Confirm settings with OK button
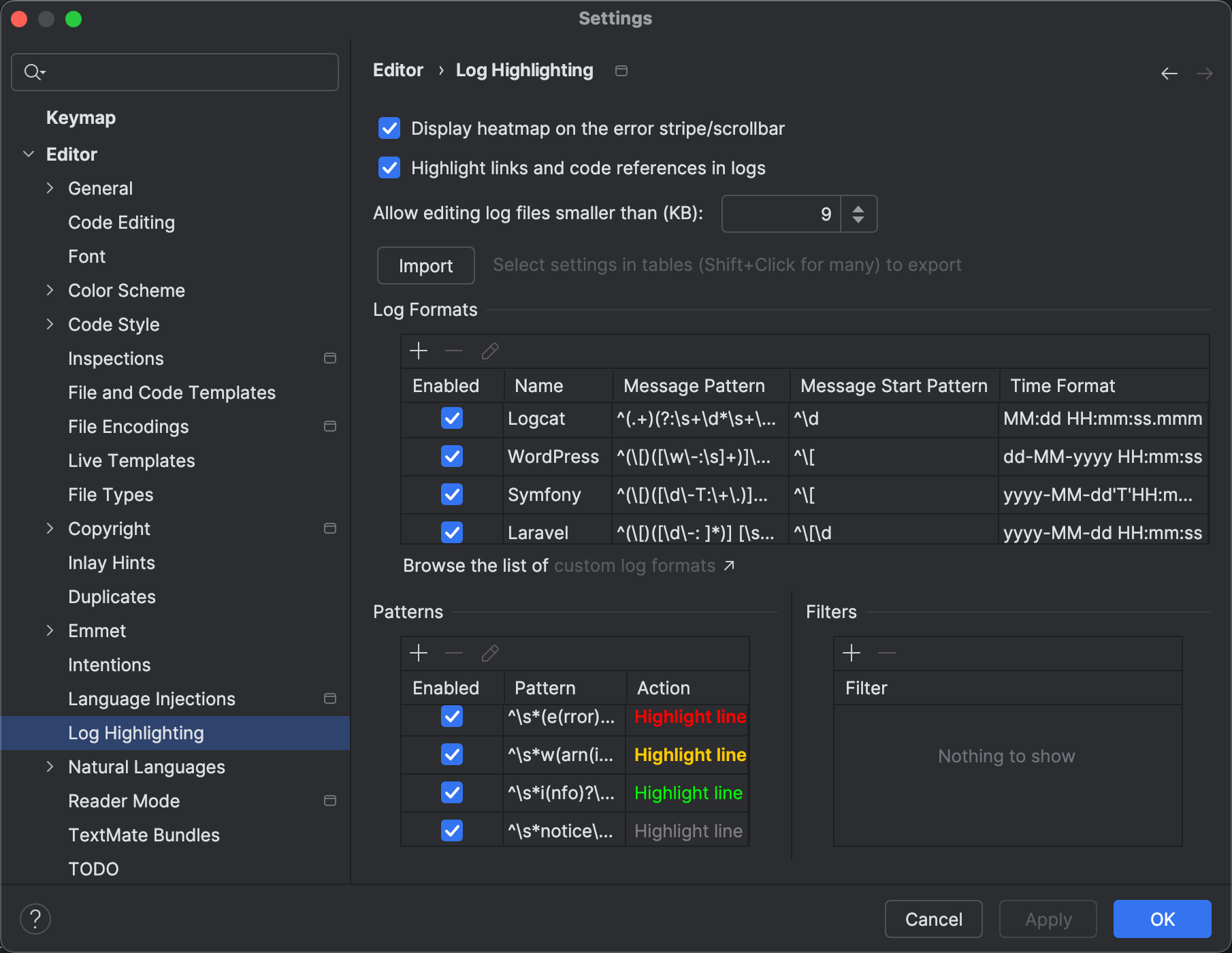1232x953 pixels. (1163, 919)
